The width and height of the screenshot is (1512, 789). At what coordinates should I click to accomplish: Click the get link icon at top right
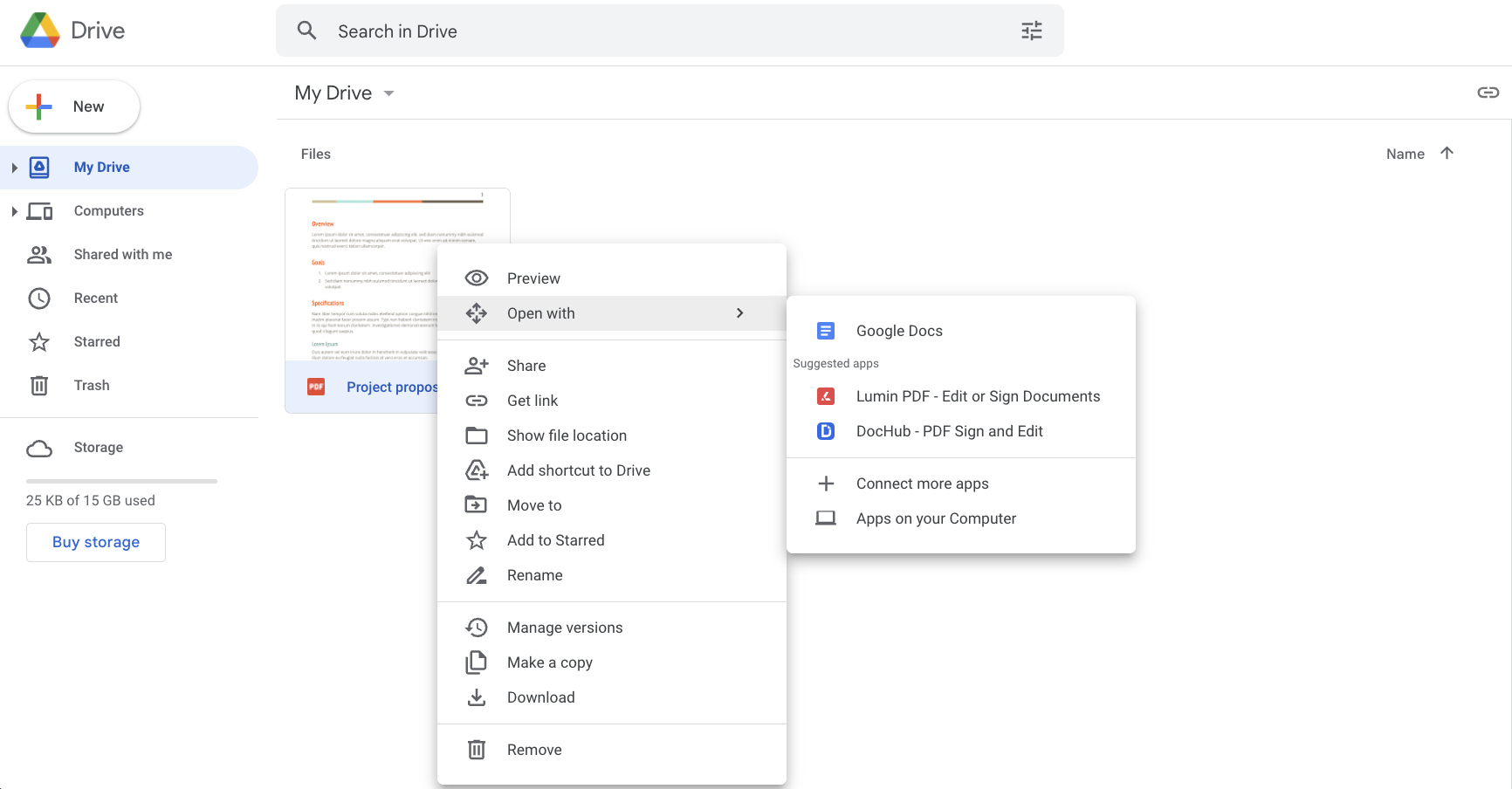pos(1488,93)
